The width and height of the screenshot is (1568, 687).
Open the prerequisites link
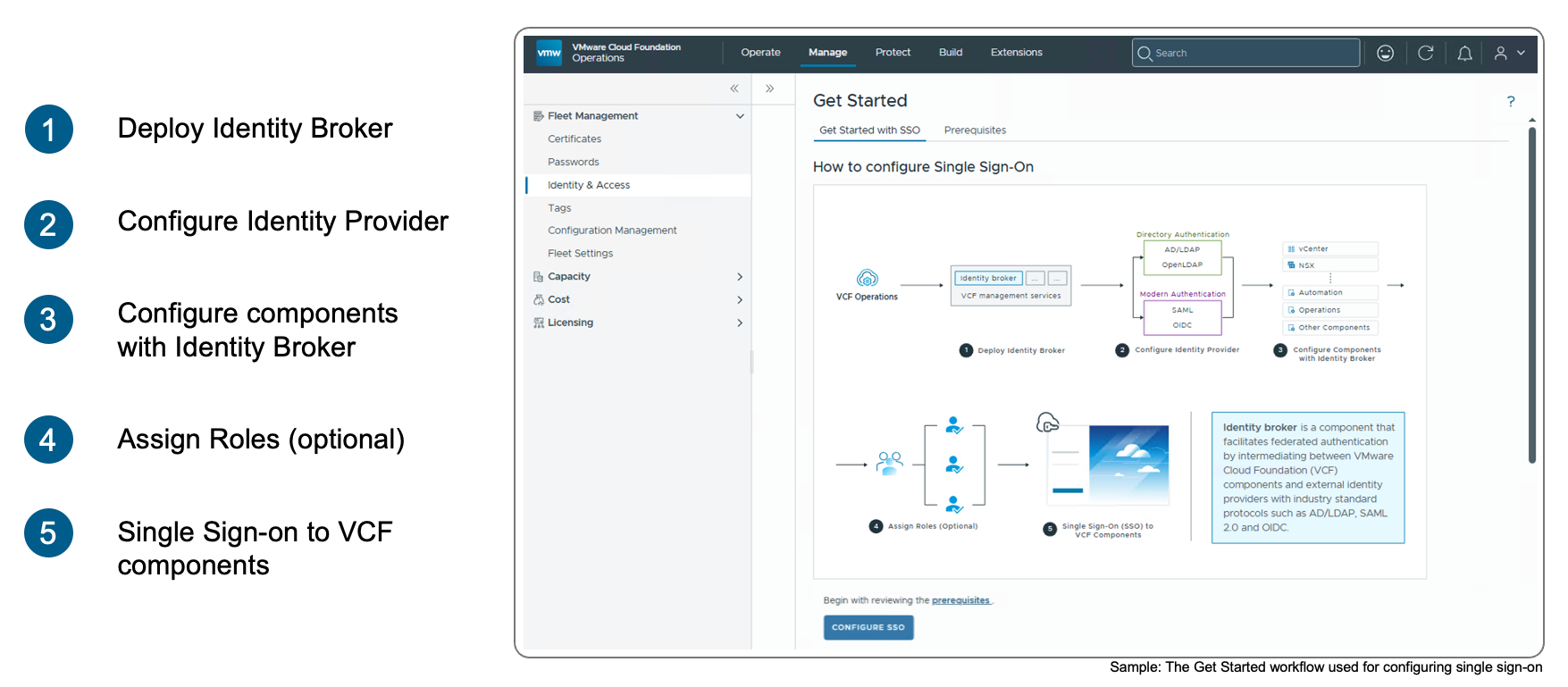[960, 600]
